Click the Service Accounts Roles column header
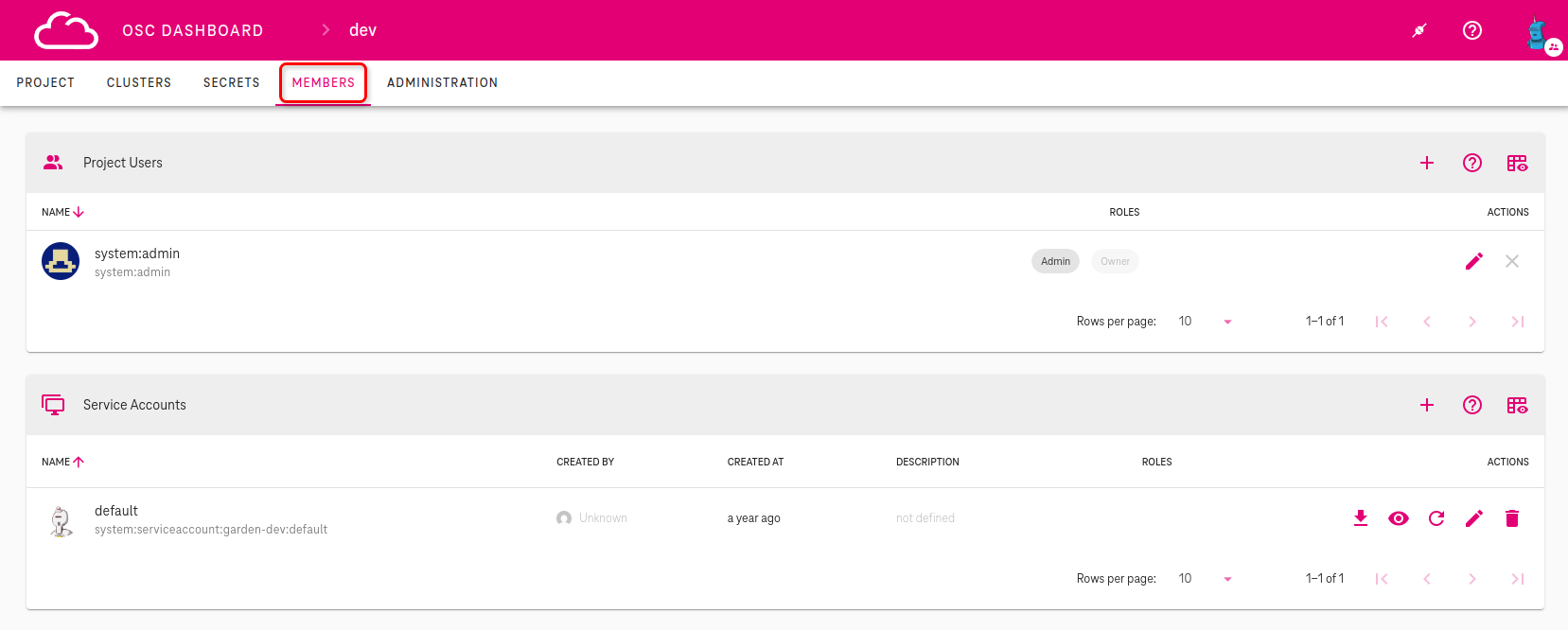 coord(1156,462)
